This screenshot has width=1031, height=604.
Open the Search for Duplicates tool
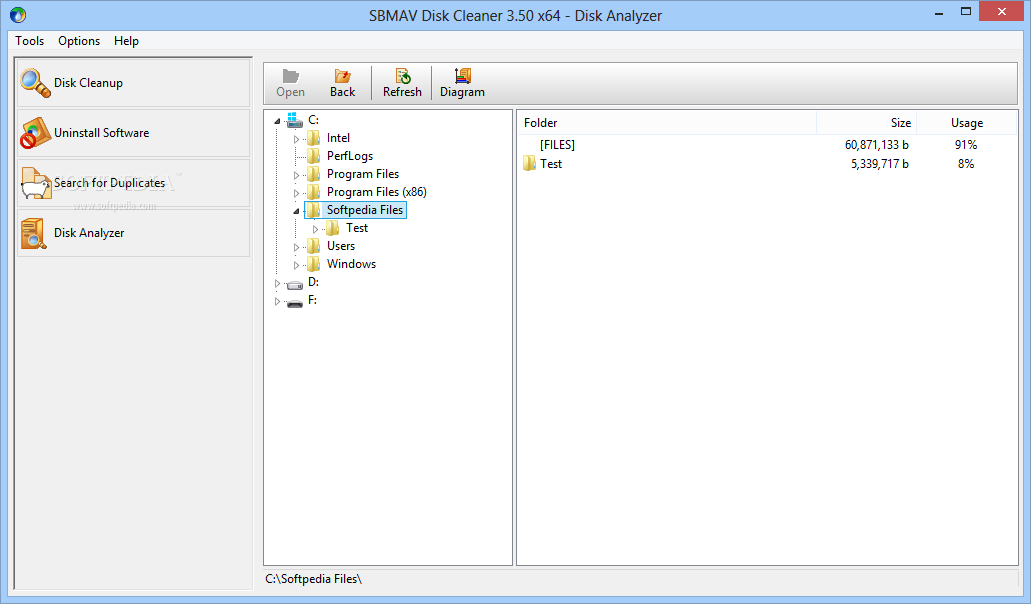(133, 183)
